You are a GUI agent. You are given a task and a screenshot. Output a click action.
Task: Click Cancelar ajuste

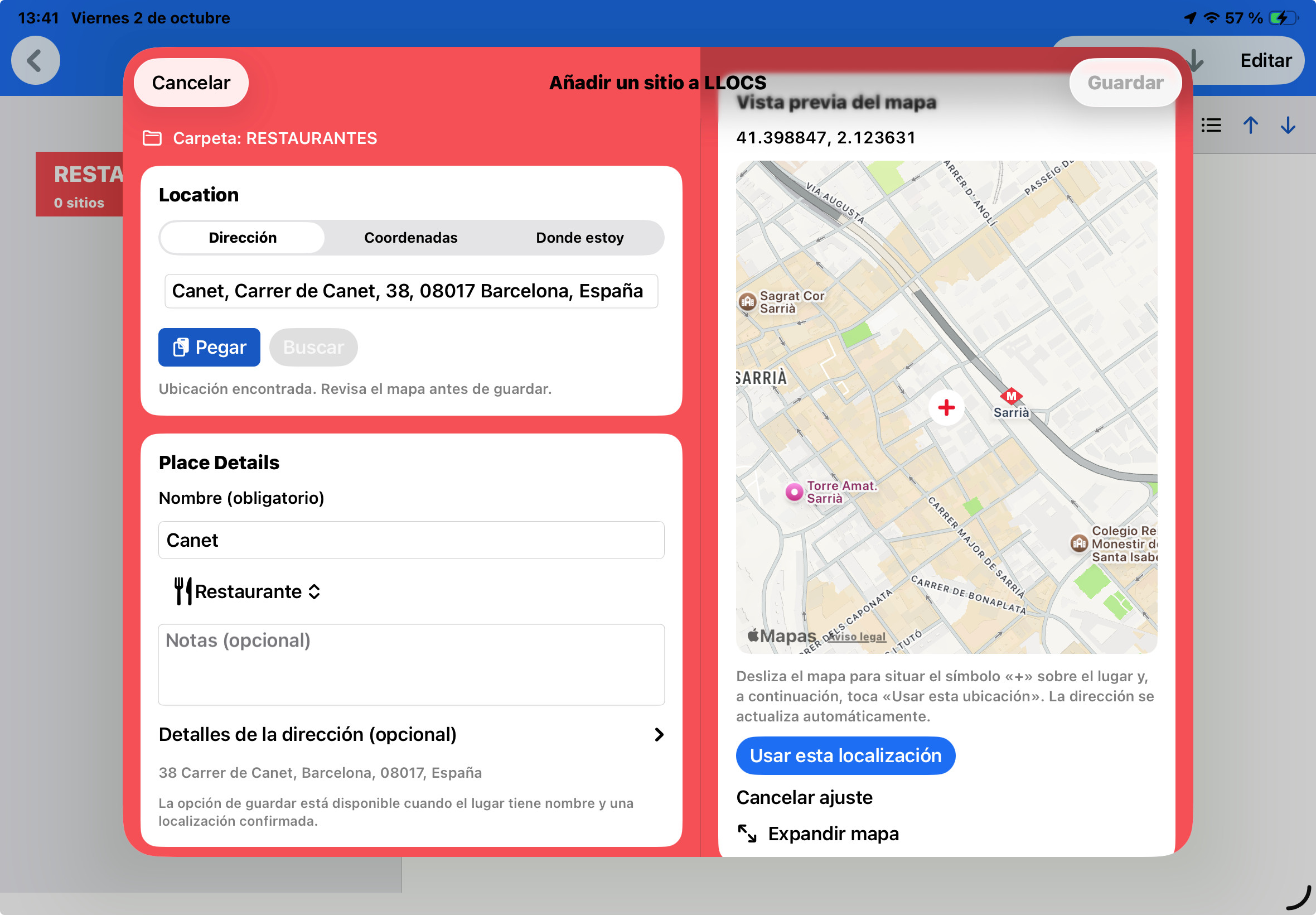(804, 797)
